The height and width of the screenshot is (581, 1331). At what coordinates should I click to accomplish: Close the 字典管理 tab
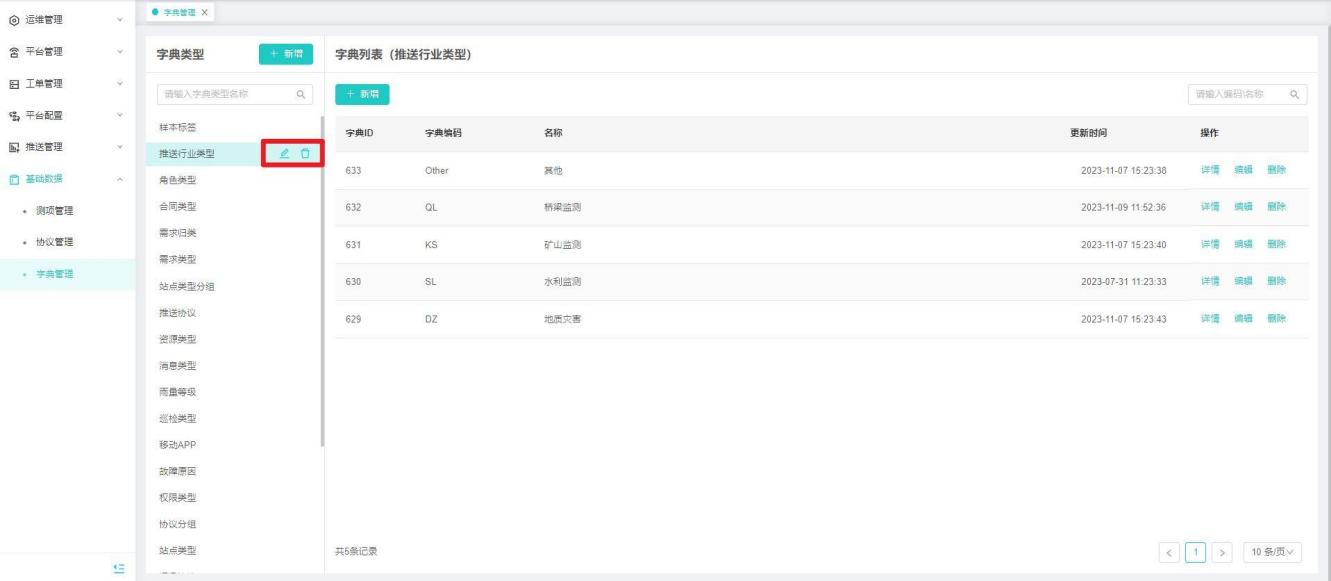pyautogui.click(x=205, y=11)
